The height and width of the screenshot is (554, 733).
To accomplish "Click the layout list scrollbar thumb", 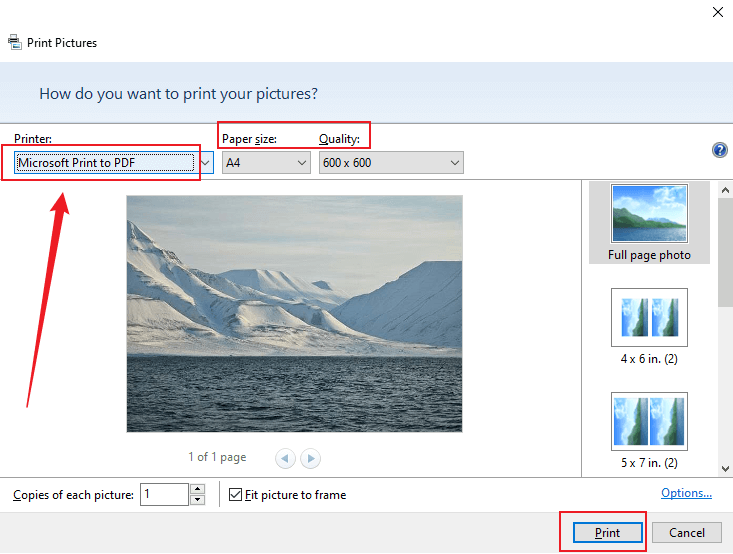I will [725, 252].
